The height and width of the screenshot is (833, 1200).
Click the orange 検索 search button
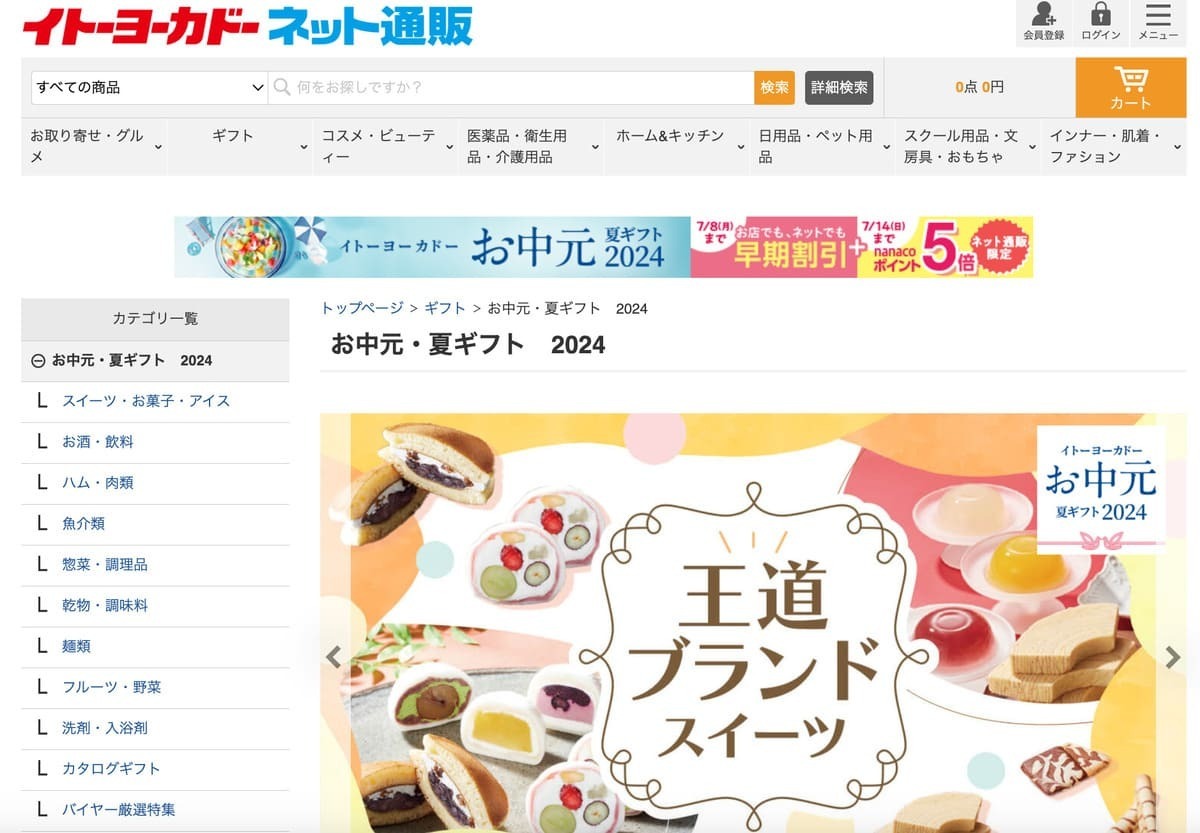click(x=774, y=87)
